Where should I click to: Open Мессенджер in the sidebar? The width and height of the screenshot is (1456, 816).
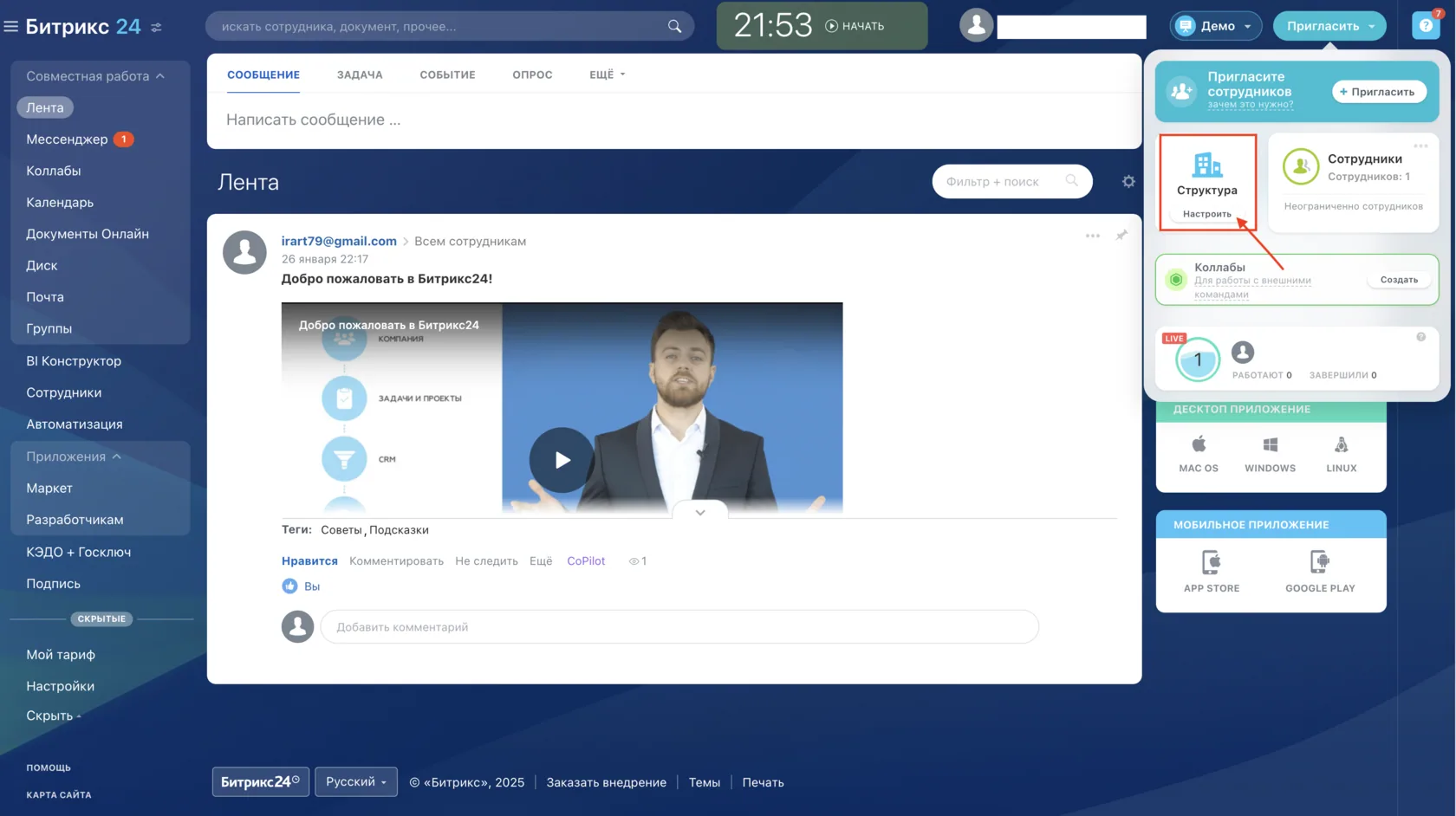tap(67, 139)
